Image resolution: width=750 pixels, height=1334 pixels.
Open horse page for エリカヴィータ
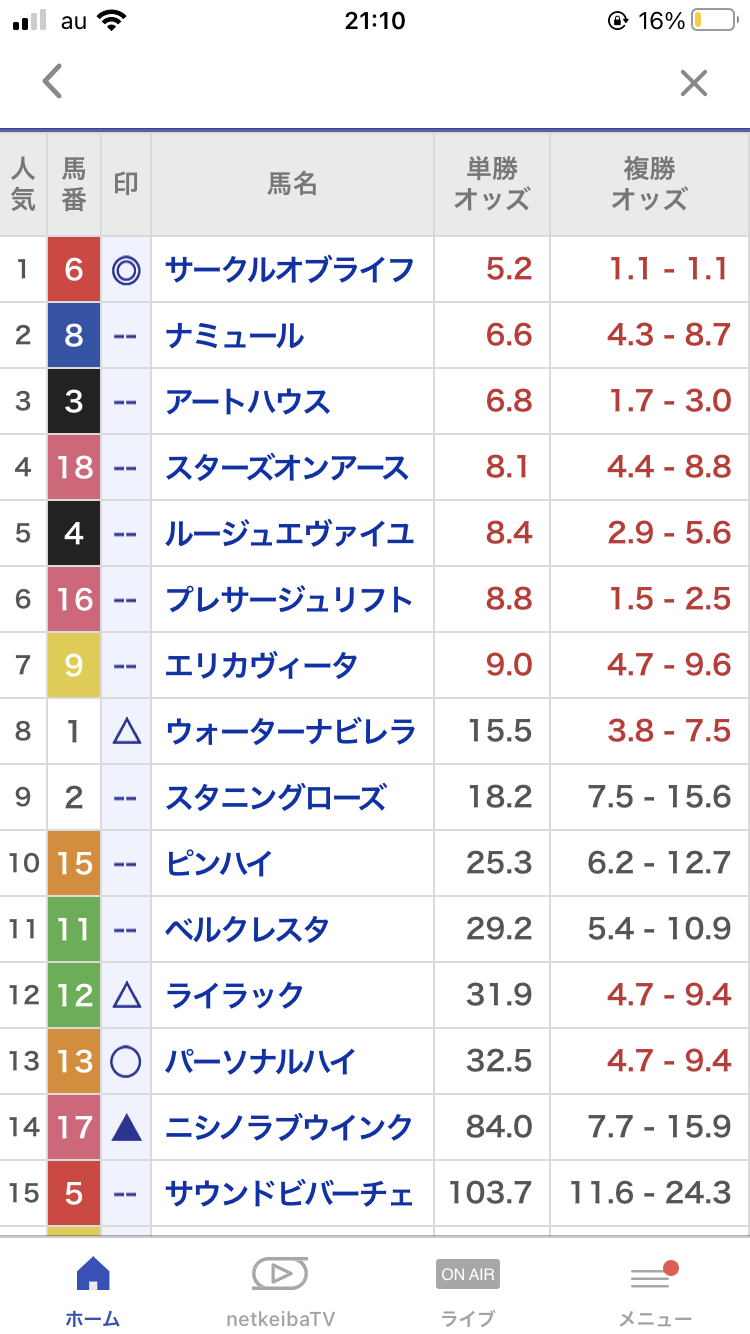click(x=262, y=666)
